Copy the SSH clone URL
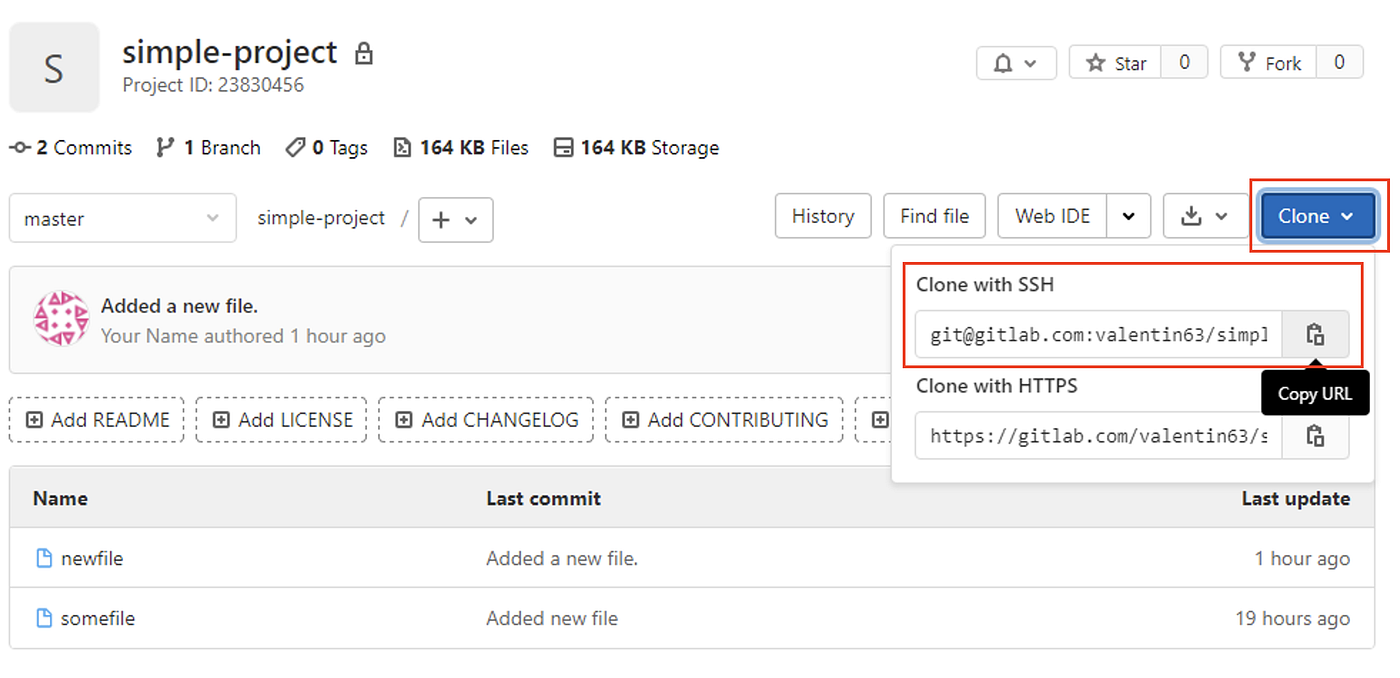The width and height of the screenshot is (1400, 678). tap(1315, 334)
